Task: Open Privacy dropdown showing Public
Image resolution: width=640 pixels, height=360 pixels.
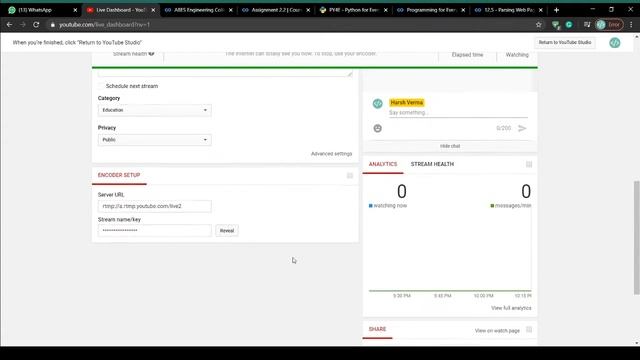Action: [155, 140]
